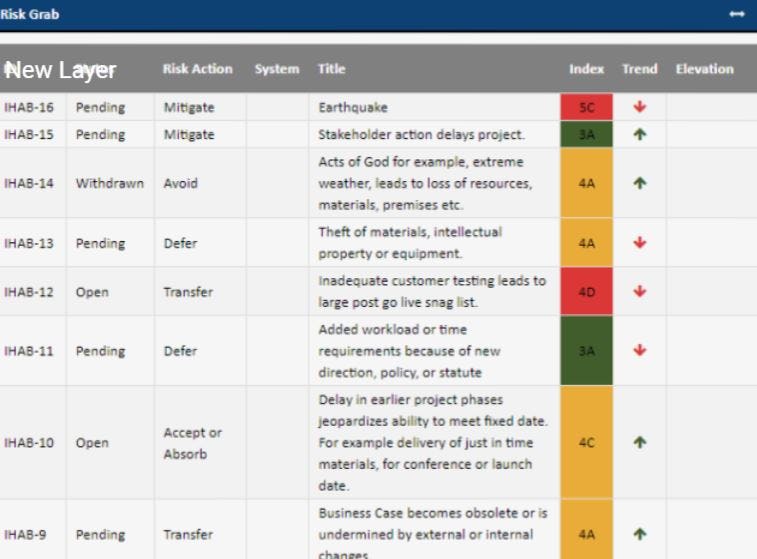The image size is (757, 559).
Task: Click the Pending status of IHAB-16
Action: pos(100,107)
